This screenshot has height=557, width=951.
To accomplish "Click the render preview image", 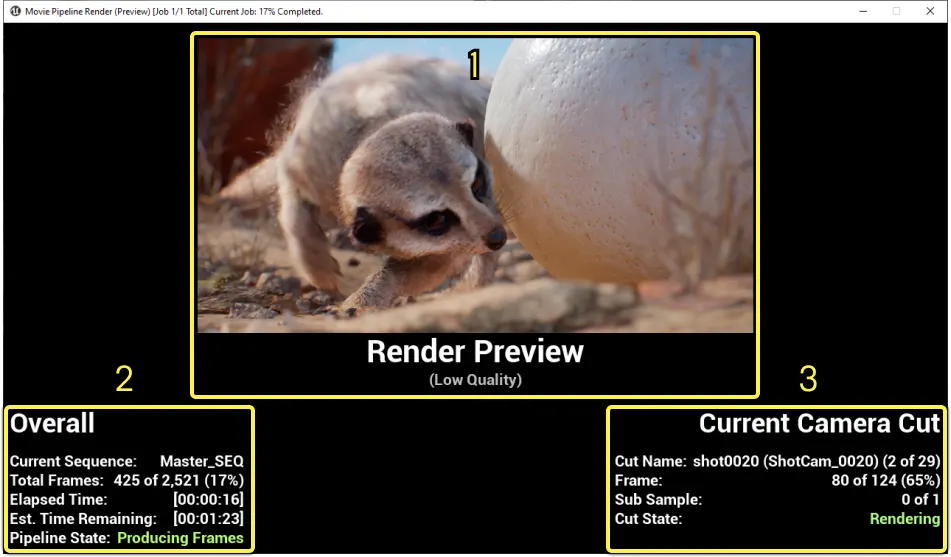I will (x=475, y=185).
